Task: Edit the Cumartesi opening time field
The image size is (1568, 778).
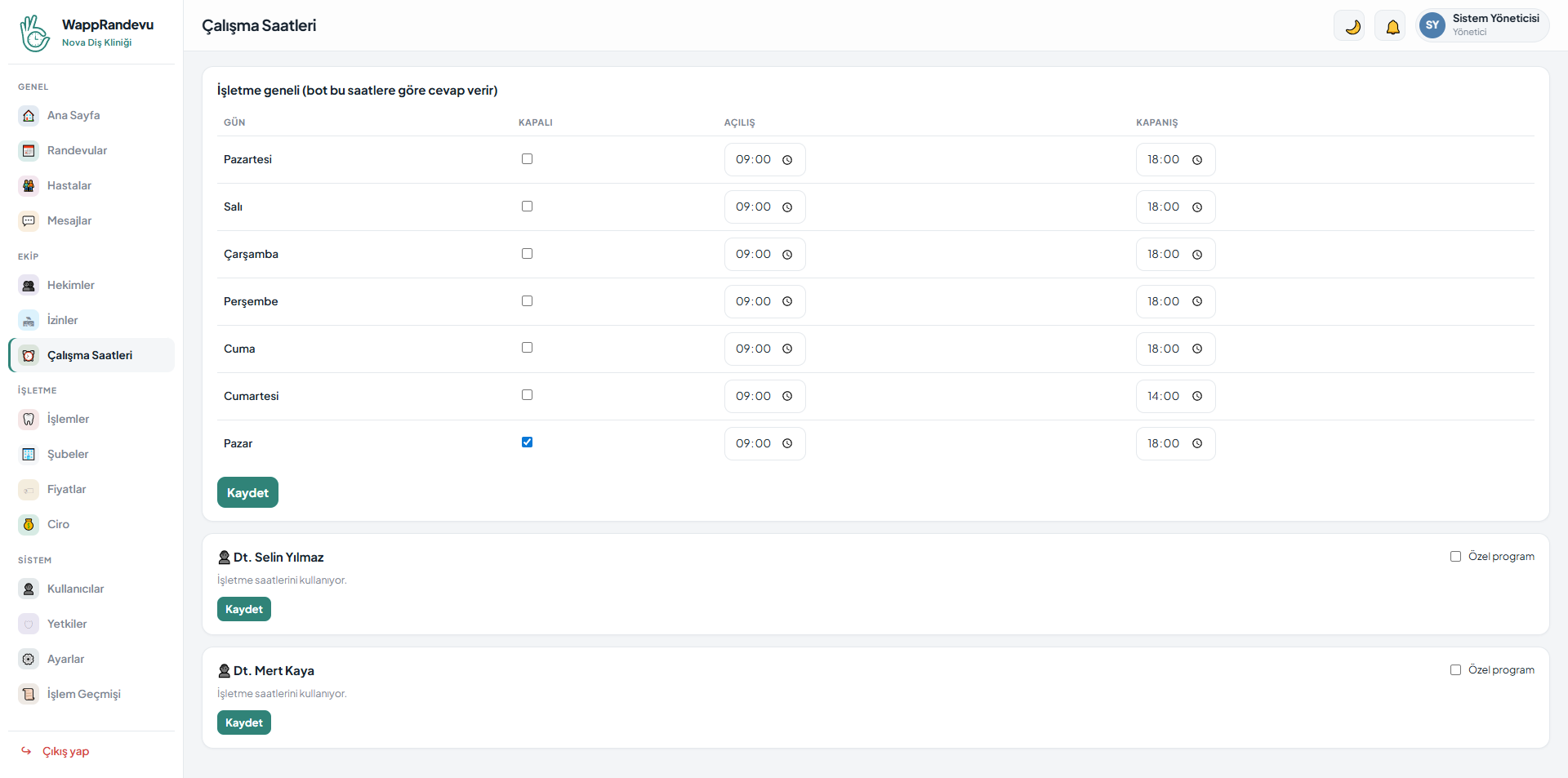Action: [x=764, y=396]
